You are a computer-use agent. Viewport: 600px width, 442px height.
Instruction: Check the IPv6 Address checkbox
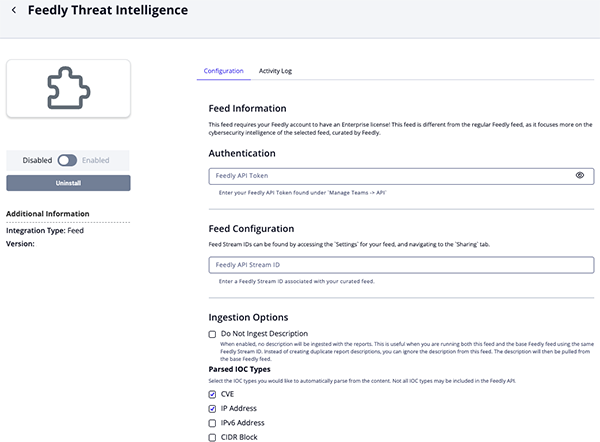pos(212,423)
